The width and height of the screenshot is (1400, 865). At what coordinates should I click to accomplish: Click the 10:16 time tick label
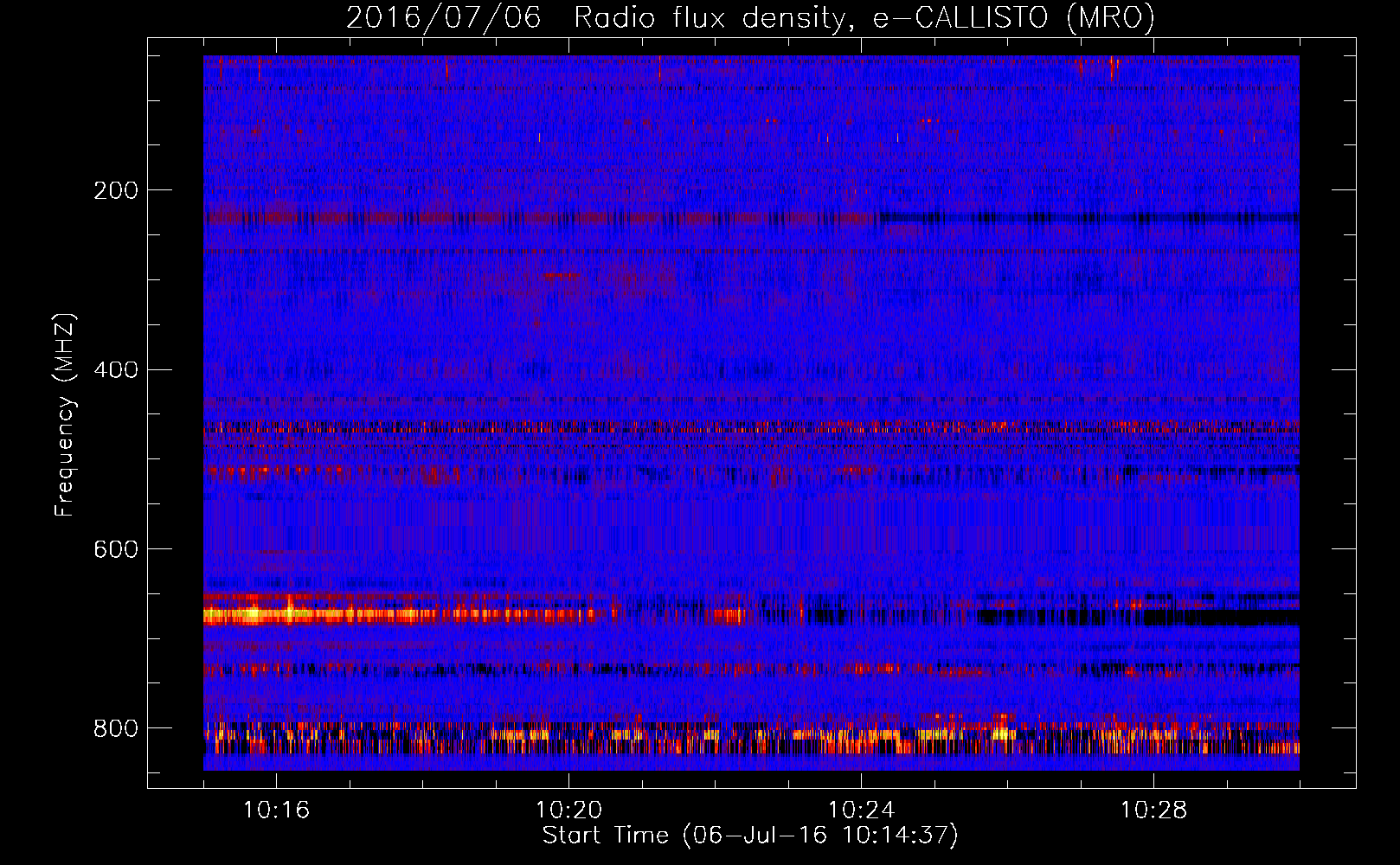click(x=276, y=811)
